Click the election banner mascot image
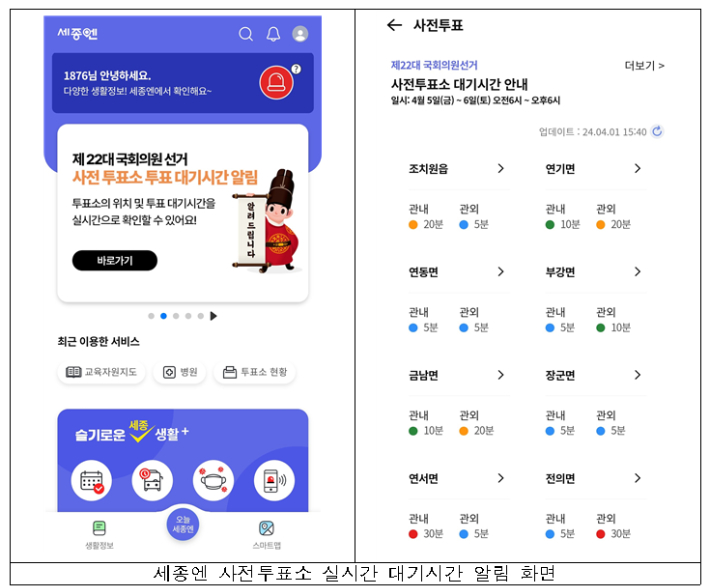710x588 pixels. tap(268, 221)
